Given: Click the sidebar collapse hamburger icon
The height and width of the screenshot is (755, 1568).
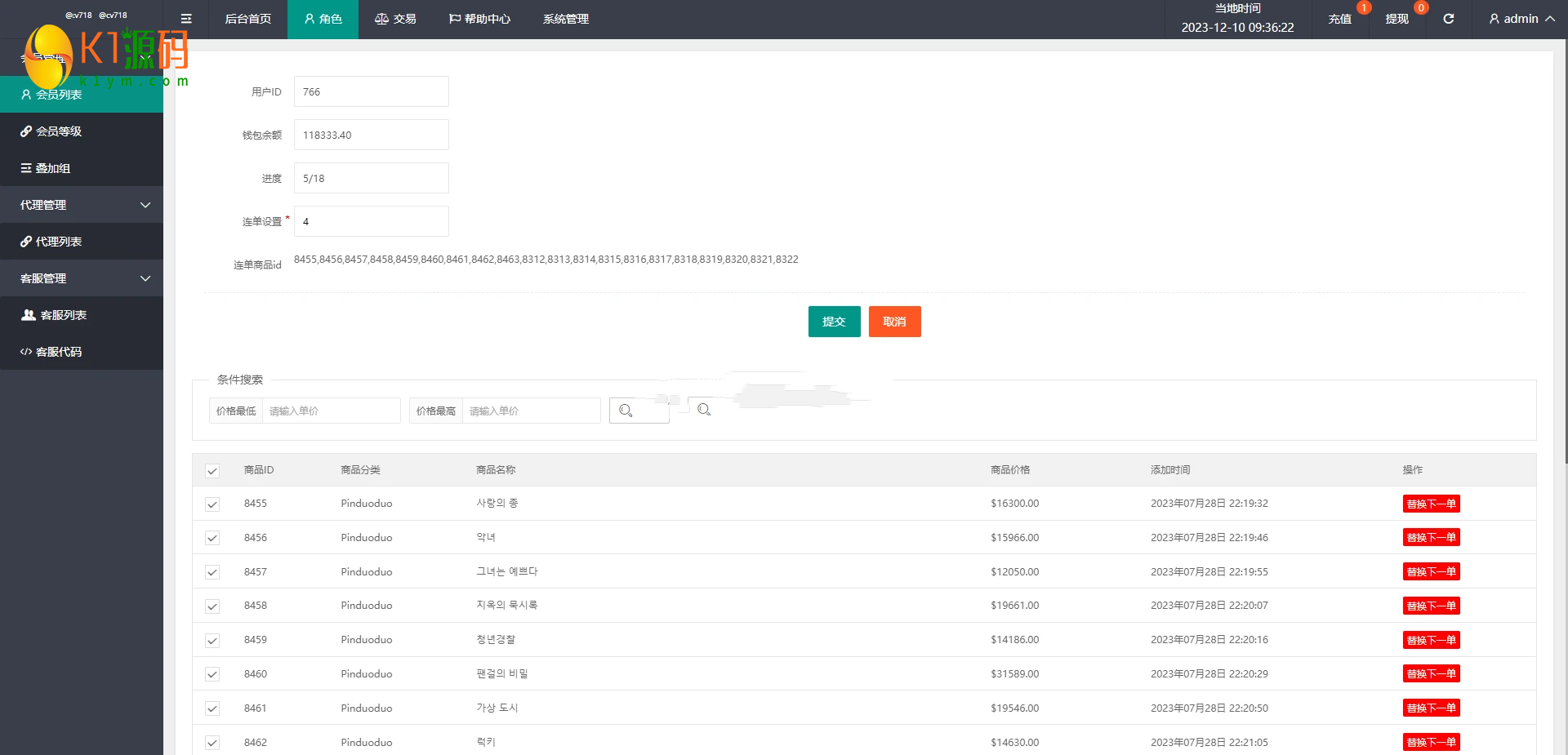Looking at the screenshot, I should click(186, 19).
